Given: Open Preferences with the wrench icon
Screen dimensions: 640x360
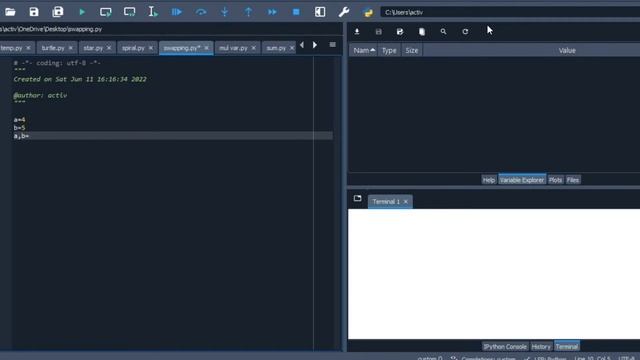Looking at the screenshot, I should [344, 12].
